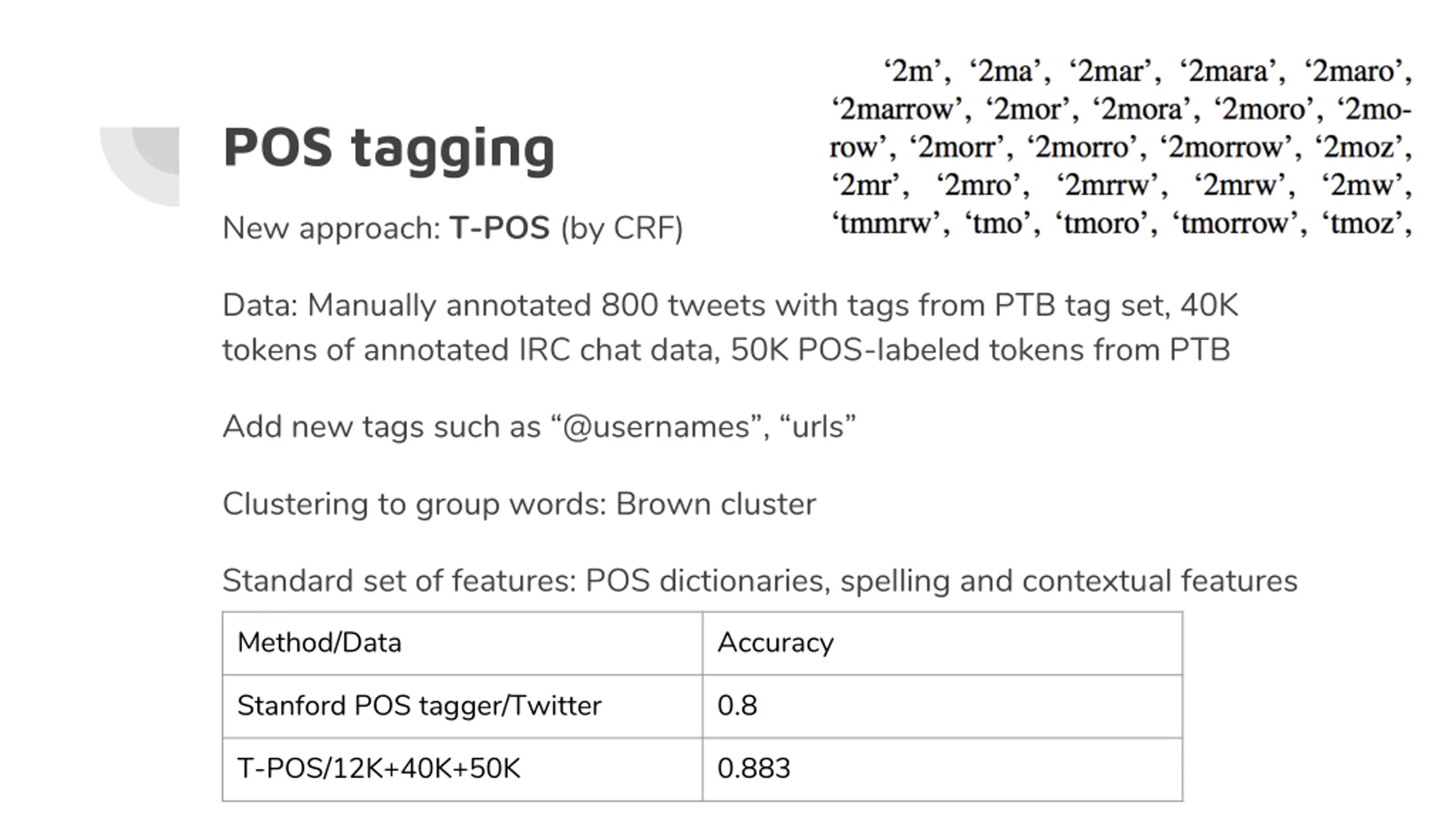The width and height of the screenshot is (1456, 819).
Task: Select the Stanford POS tagger/Twitter cell
Action: [x=462, y=706]
